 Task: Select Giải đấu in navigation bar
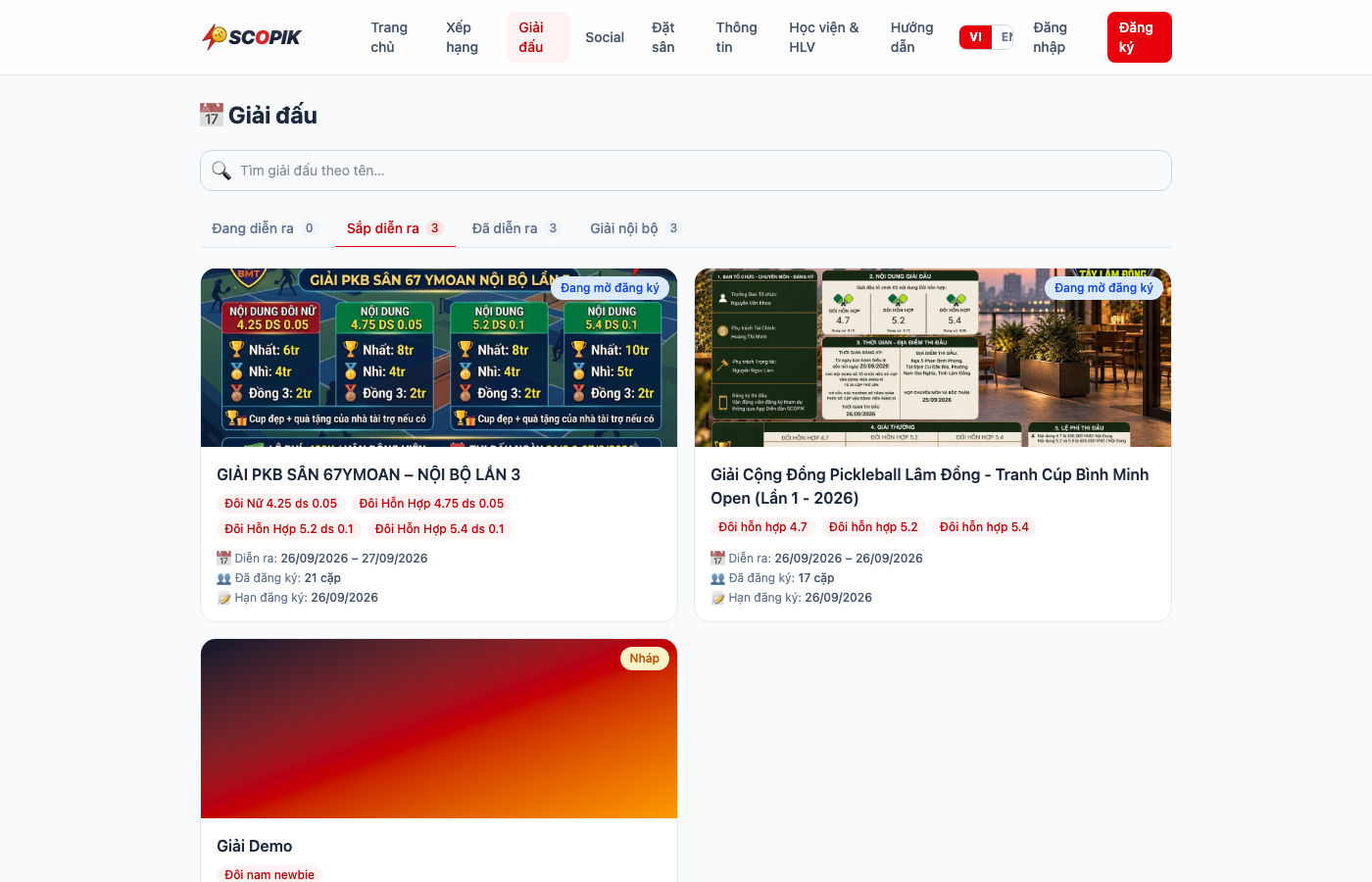click(x=537, y=37)
